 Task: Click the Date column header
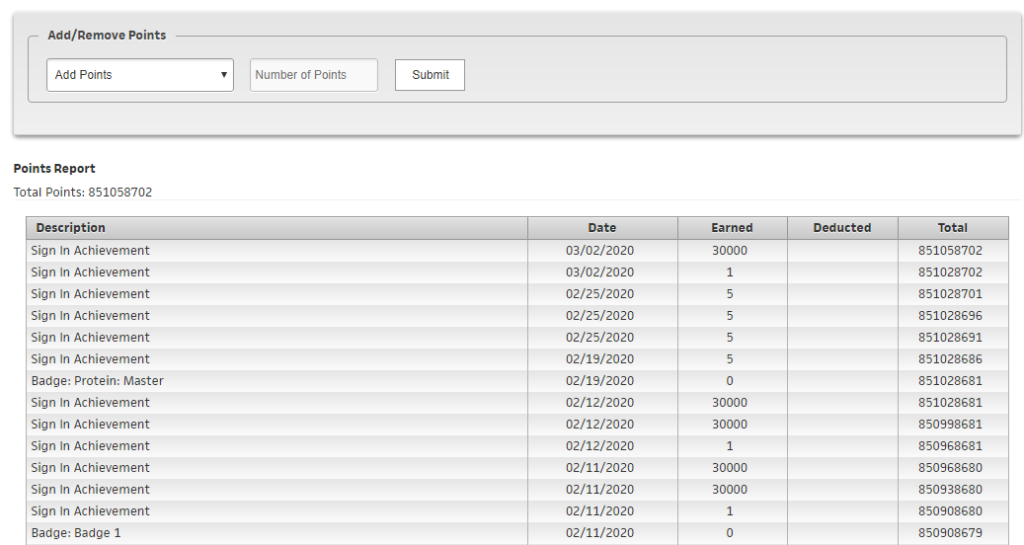(x=601, y=228)
